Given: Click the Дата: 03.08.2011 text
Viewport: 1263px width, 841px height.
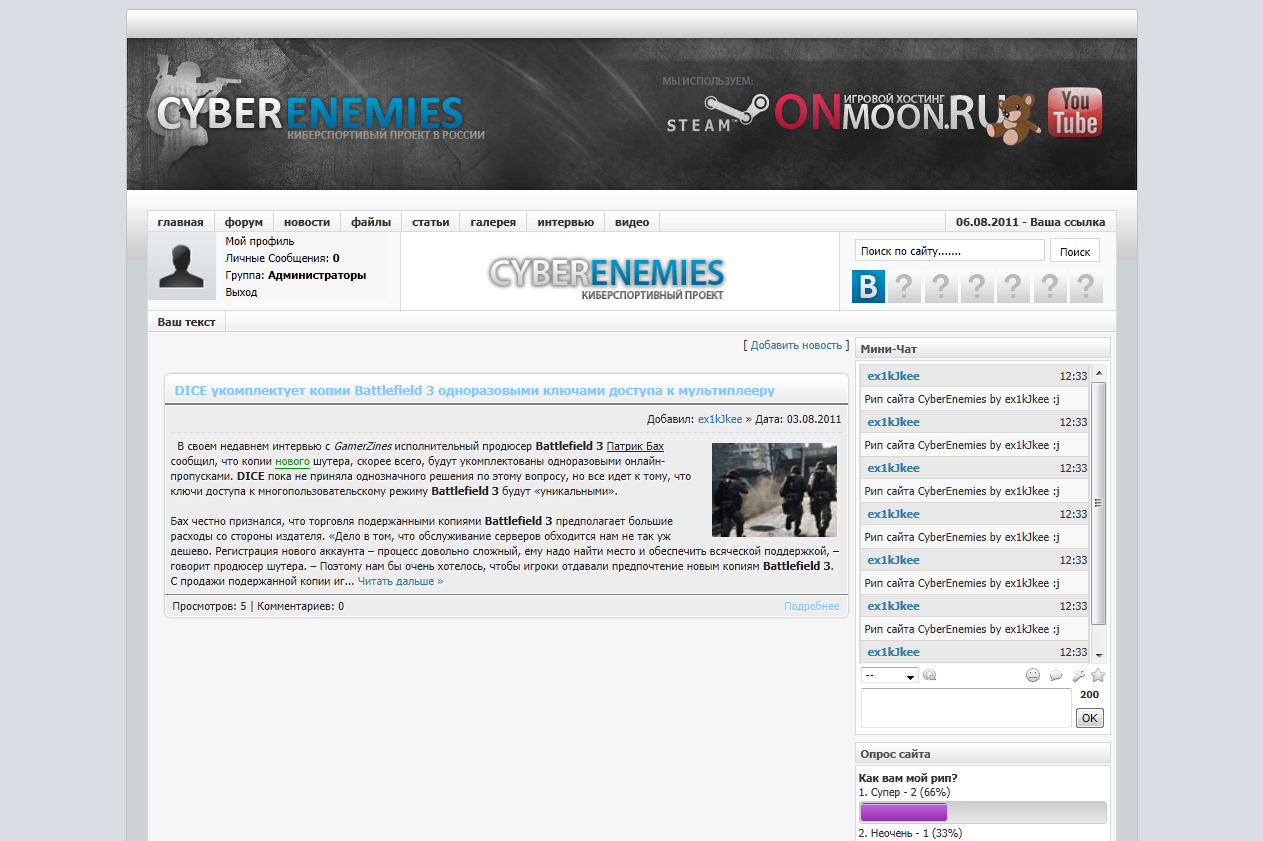Looking at the screenshot, I should point(798,419).
